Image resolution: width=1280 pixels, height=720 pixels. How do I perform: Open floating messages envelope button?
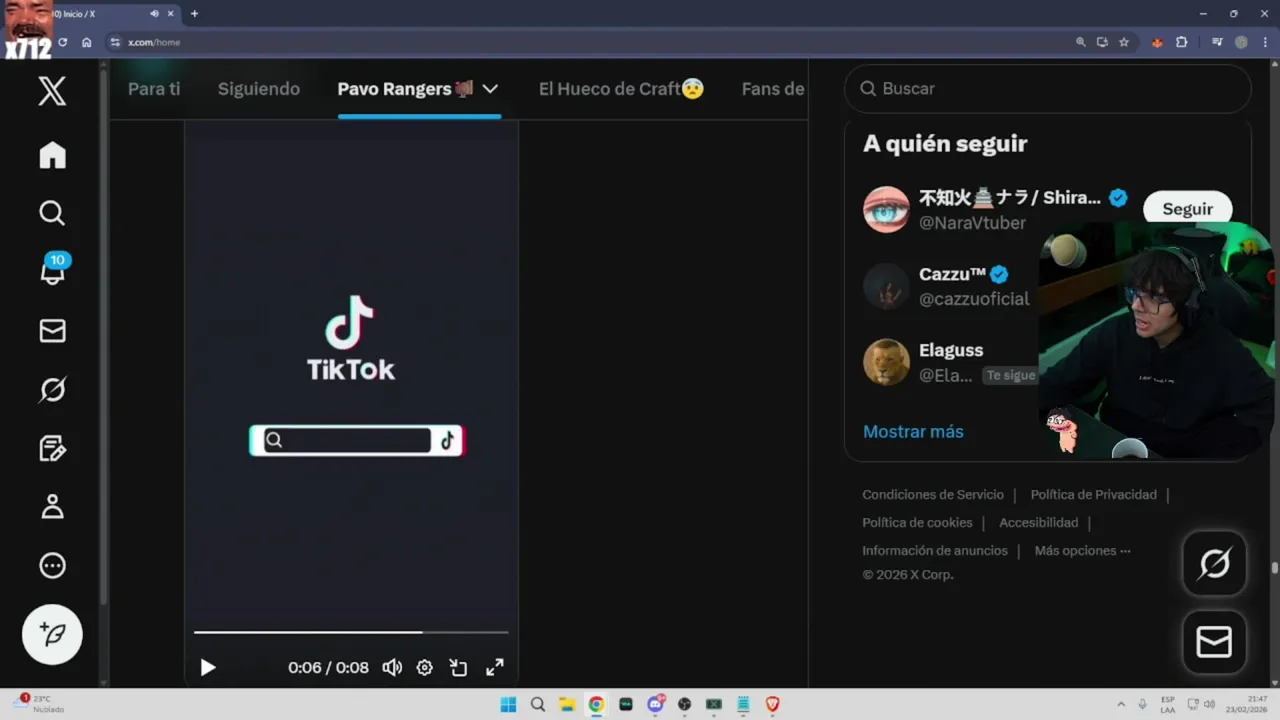tap(1214, 642)
